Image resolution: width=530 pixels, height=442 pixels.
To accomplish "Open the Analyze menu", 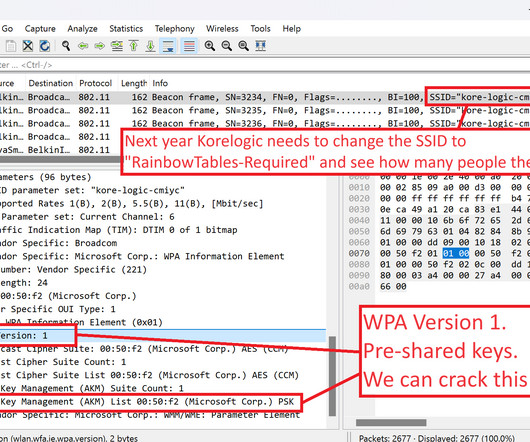I will (x=82, y=29).
